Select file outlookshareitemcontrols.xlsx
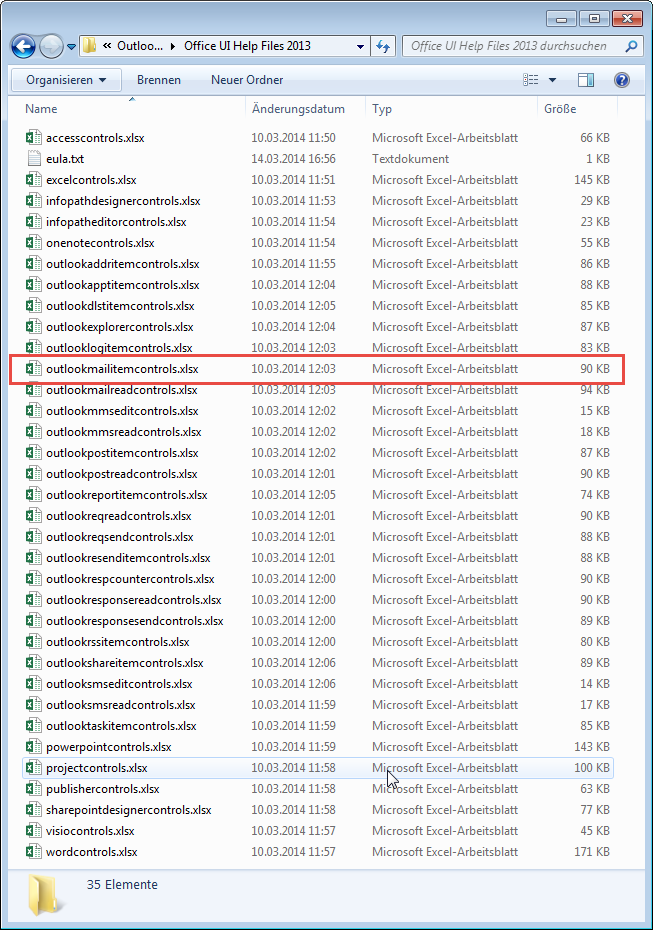The width and height of the screenshot is (653, 930). pos(125,663)
